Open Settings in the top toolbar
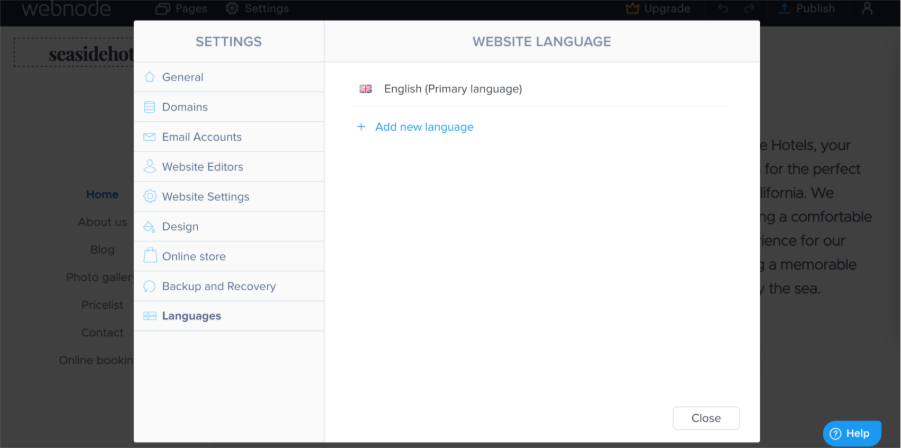Screen dimensions: 901x448 tap(257, 9)
